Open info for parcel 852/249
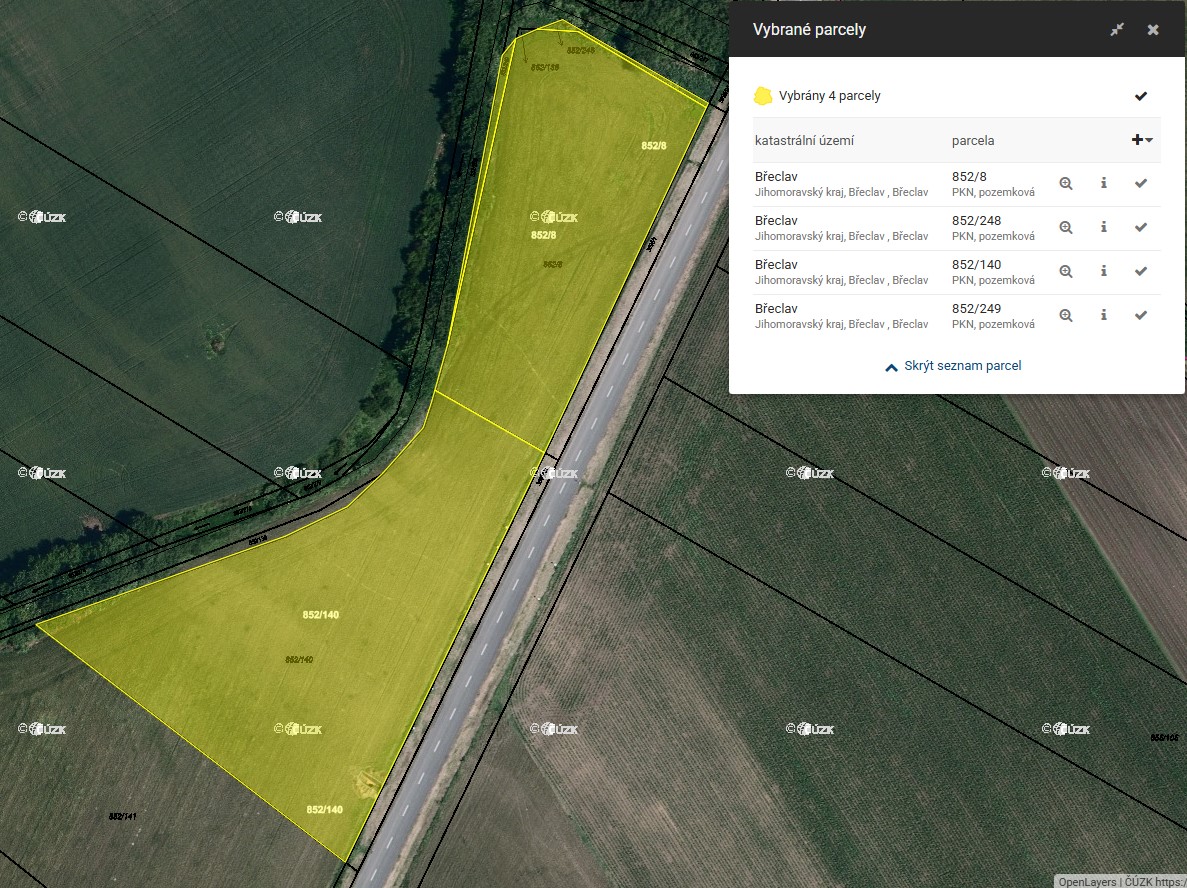This screenshot has height=888, width=1187. (1104, 316)
